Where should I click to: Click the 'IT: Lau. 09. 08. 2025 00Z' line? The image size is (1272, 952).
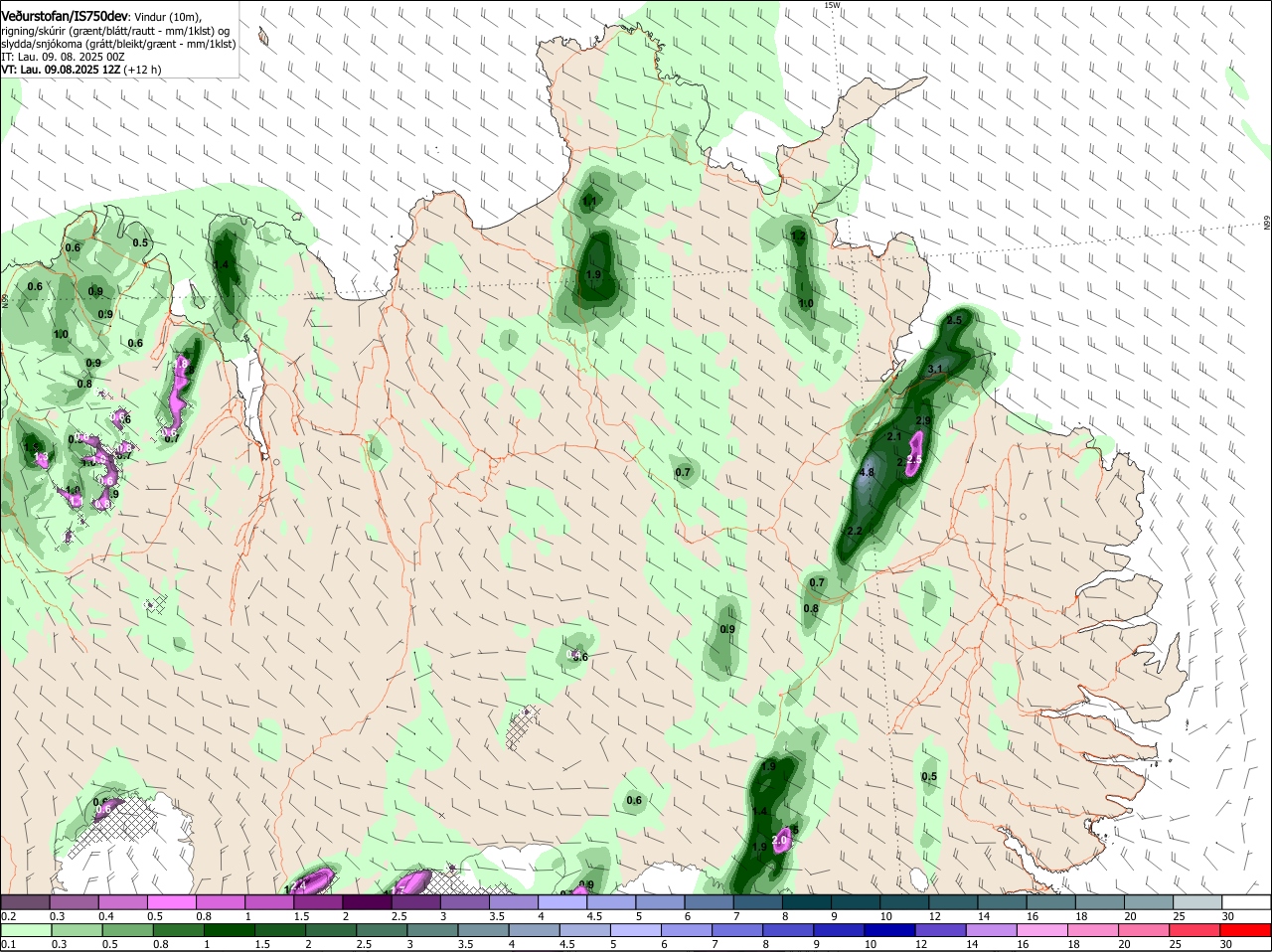click(x=63, y=57)
